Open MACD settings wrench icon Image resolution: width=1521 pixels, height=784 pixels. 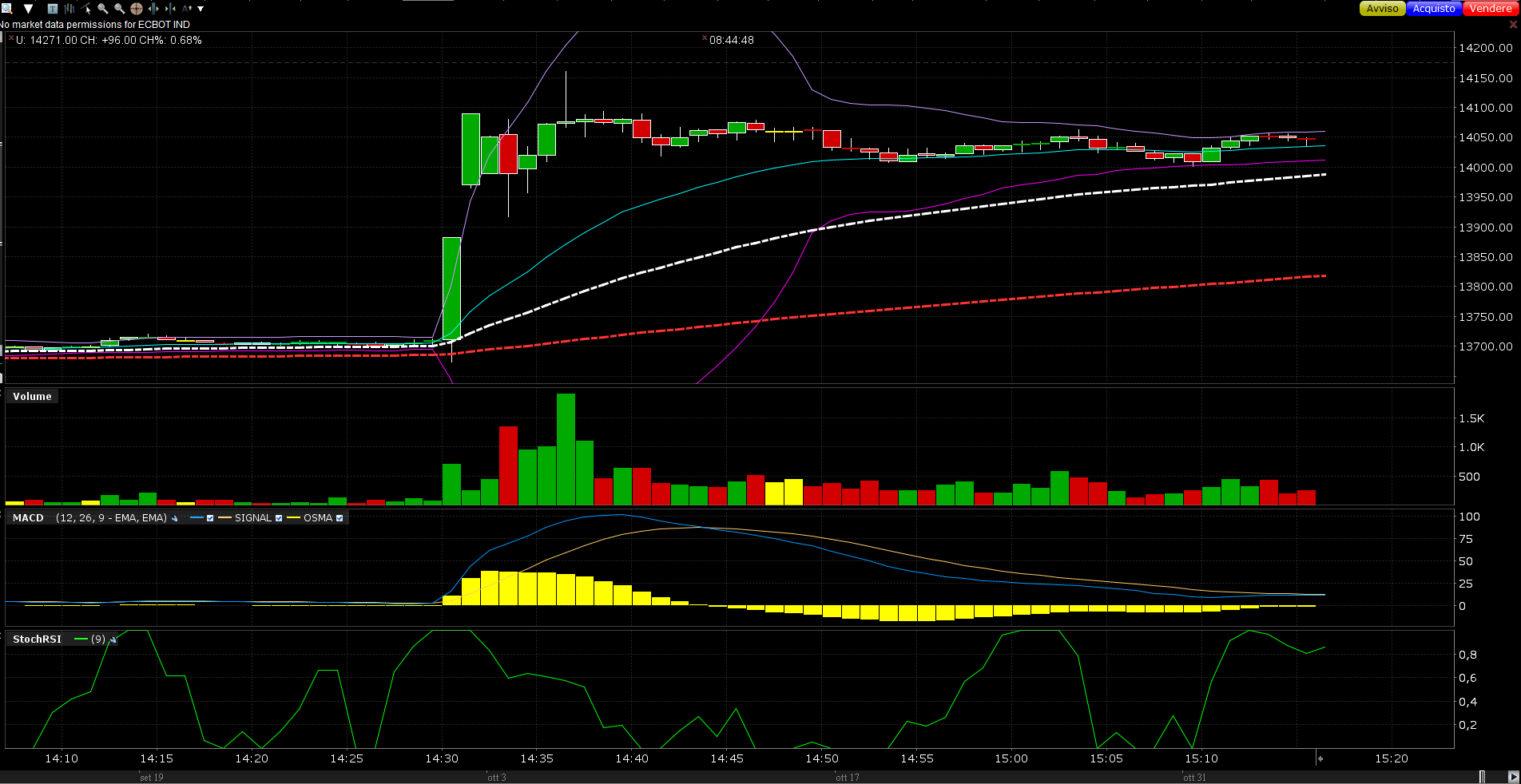(175, 518)
